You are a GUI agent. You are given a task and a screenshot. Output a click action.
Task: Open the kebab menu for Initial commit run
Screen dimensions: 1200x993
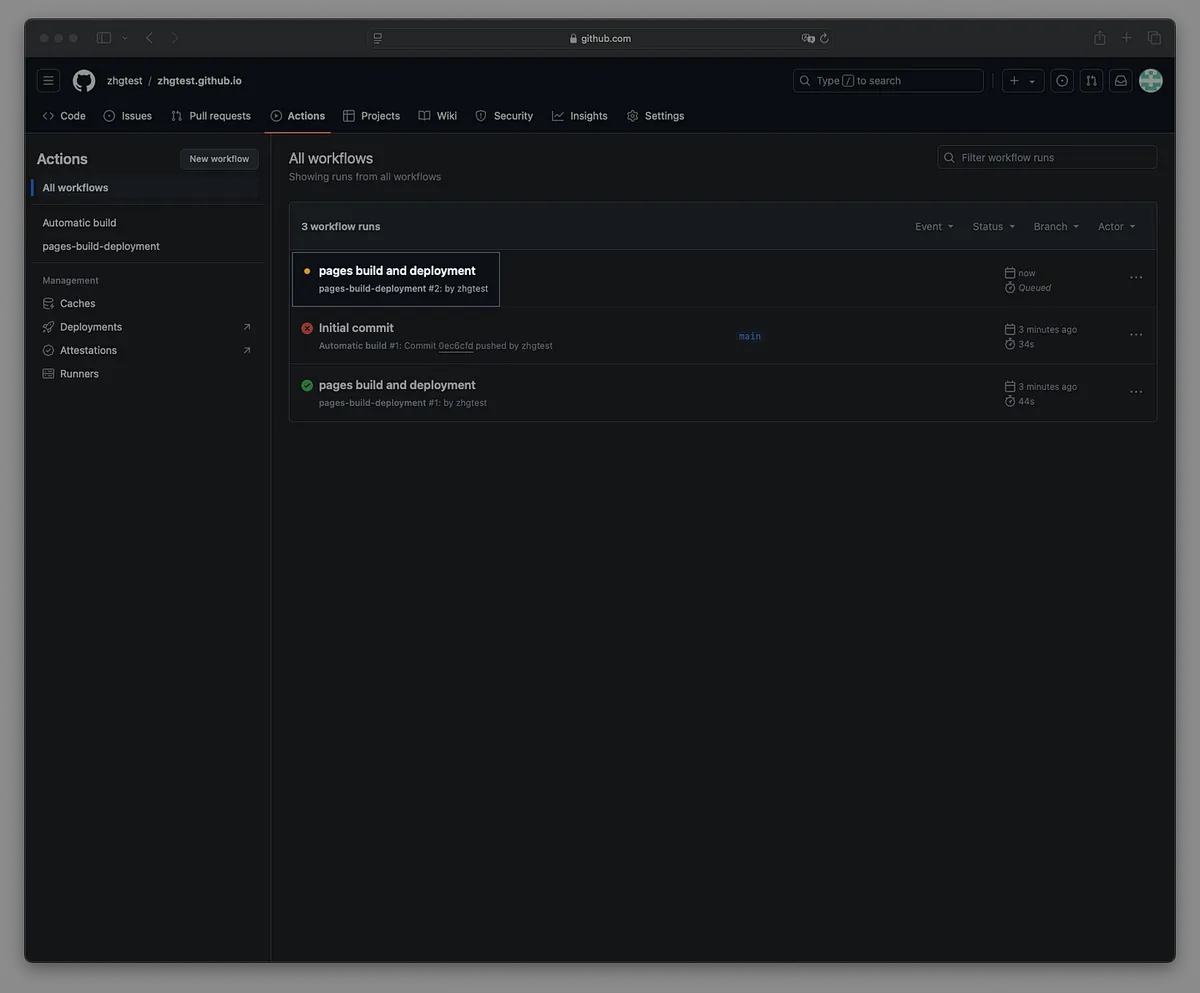[1136, 335]
